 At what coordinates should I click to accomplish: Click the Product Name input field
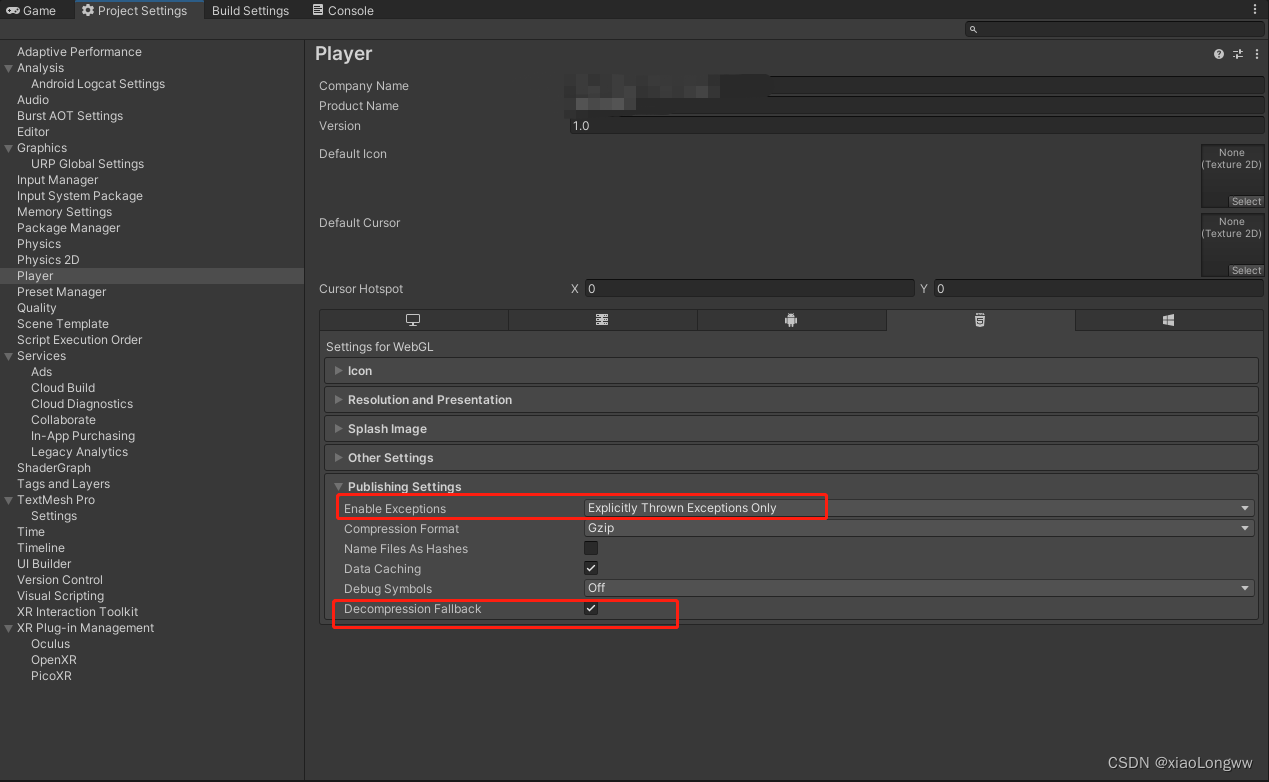916,106
